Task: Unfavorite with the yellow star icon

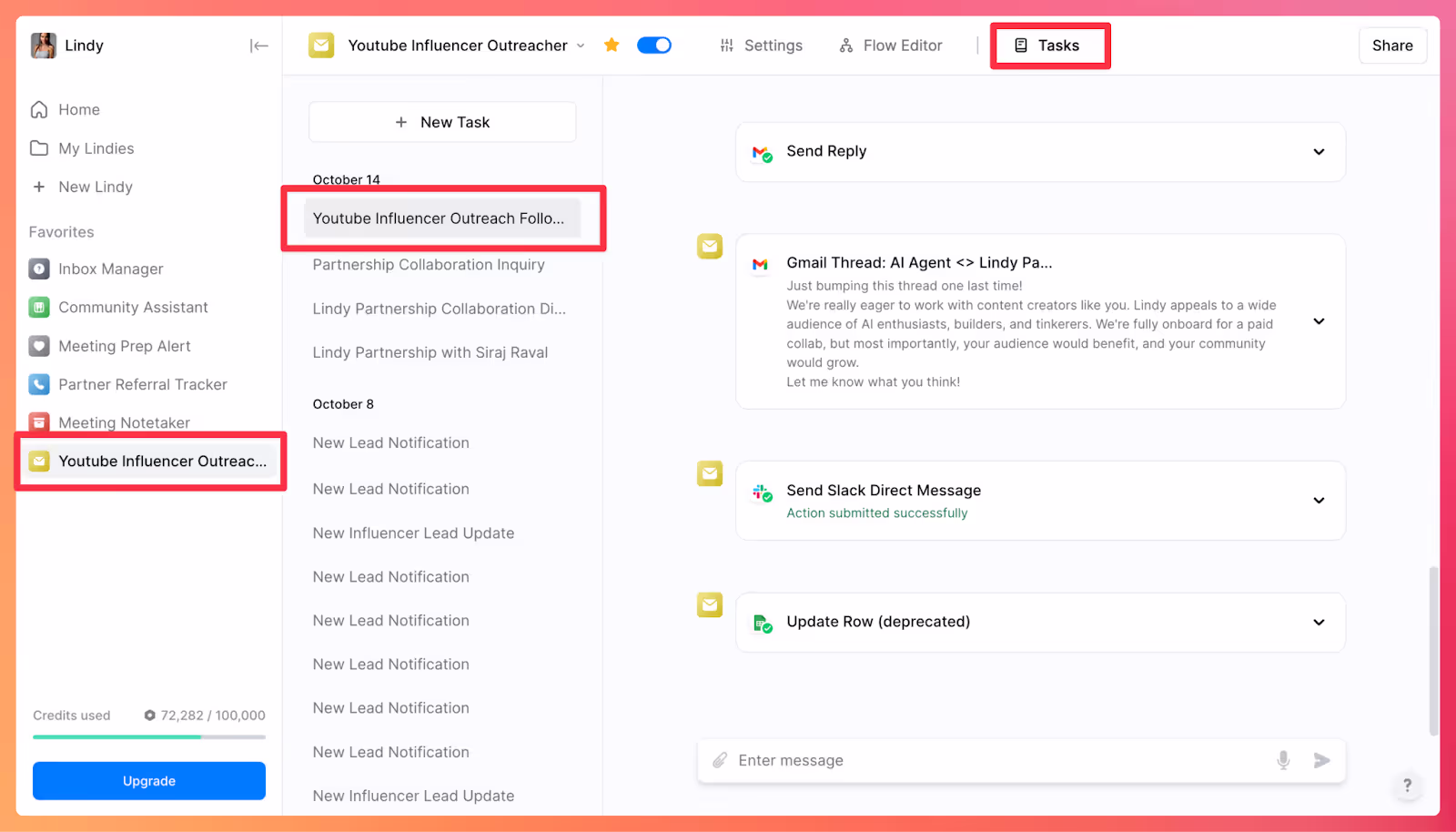Action: (x=612, y=46)
